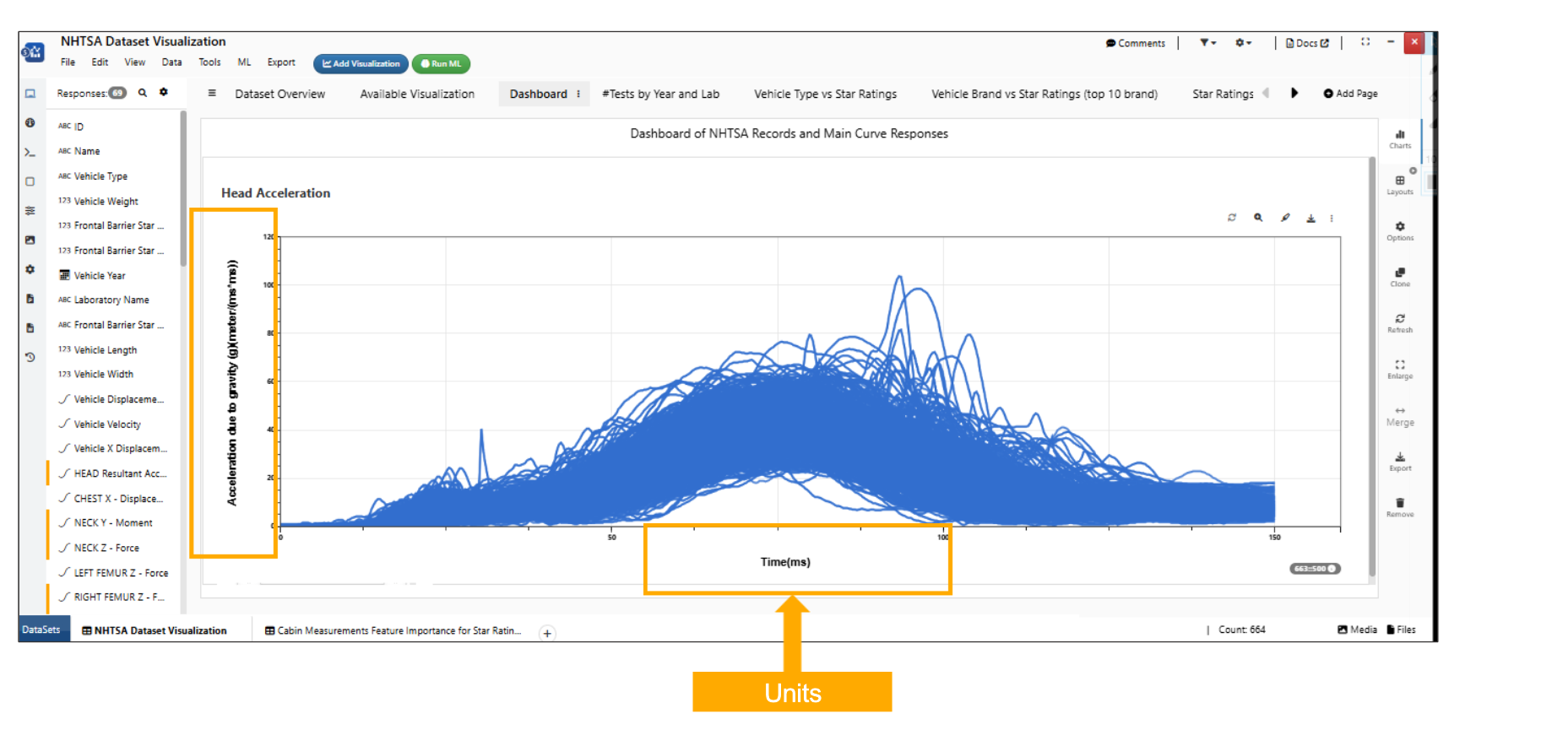Switch to Available Visualization tab

(417, 94)
